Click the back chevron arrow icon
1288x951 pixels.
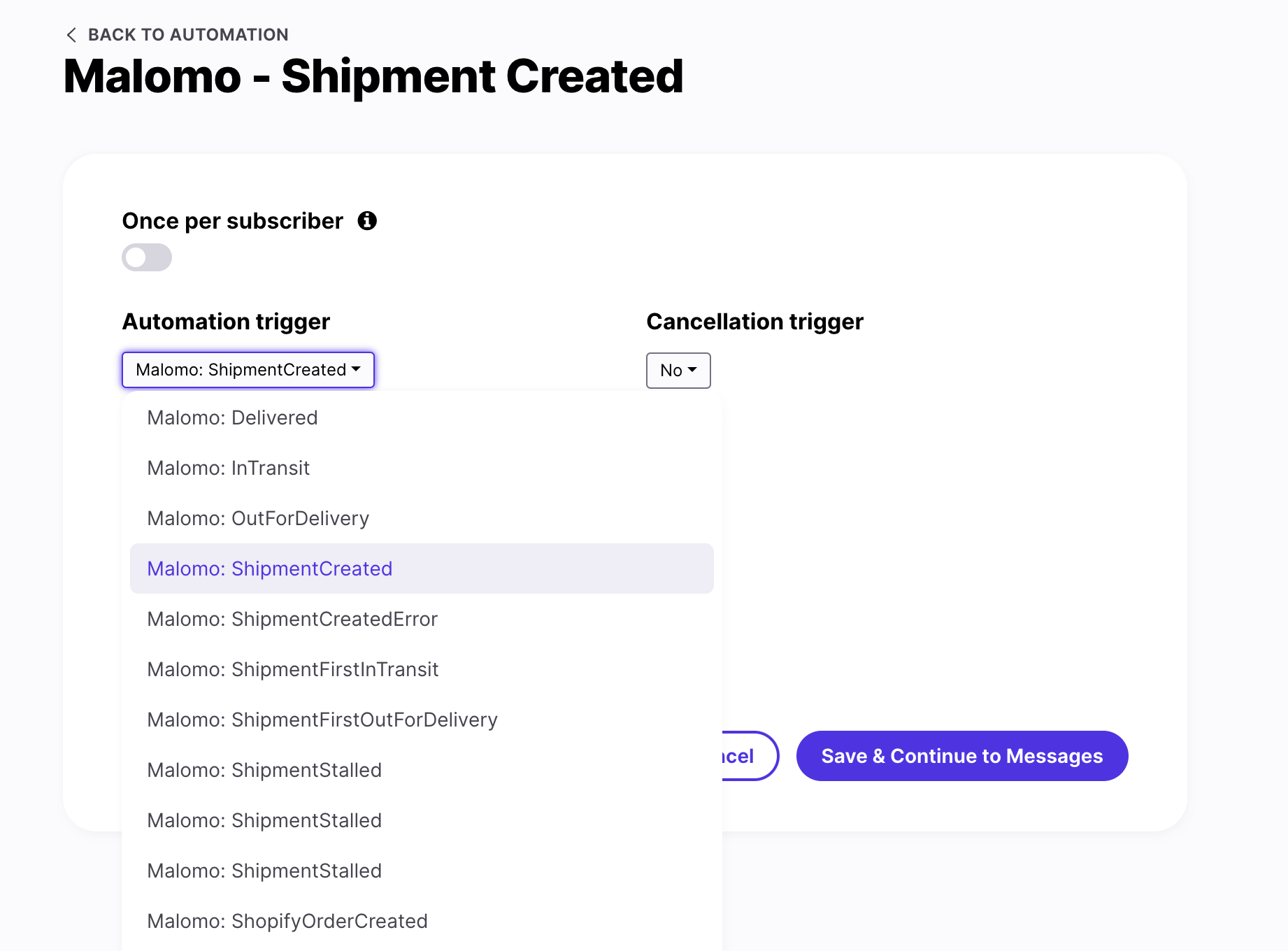(71, 35)
